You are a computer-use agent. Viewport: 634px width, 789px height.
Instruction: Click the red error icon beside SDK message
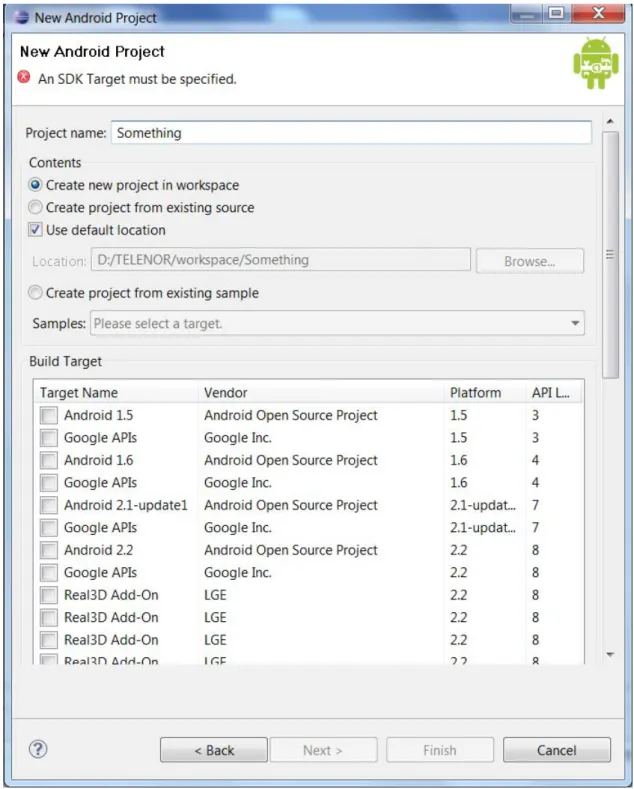point(24,77)
